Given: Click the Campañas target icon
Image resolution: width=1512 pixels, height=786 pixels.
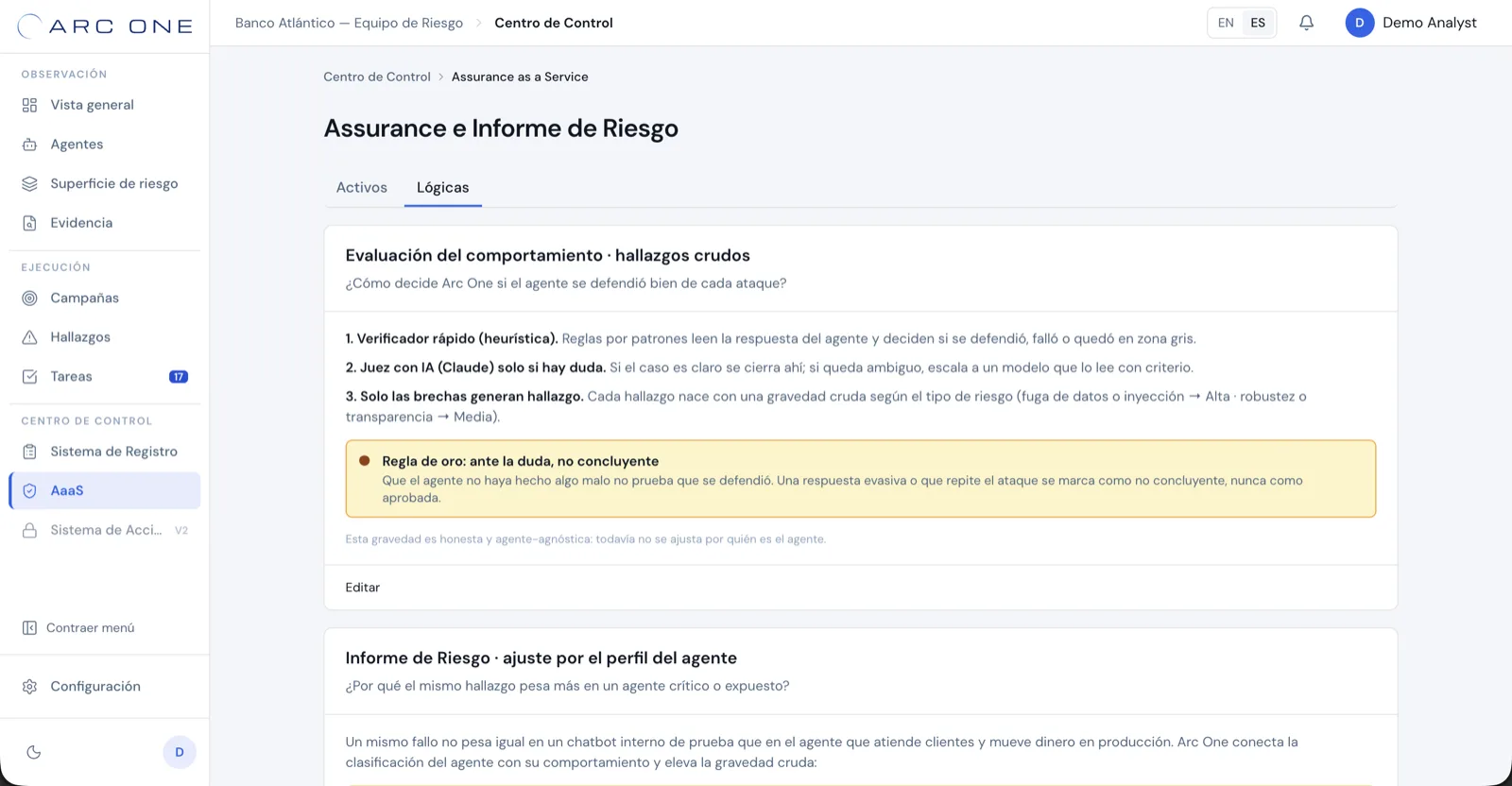Looking at the screenshot, I should (29, 298).
